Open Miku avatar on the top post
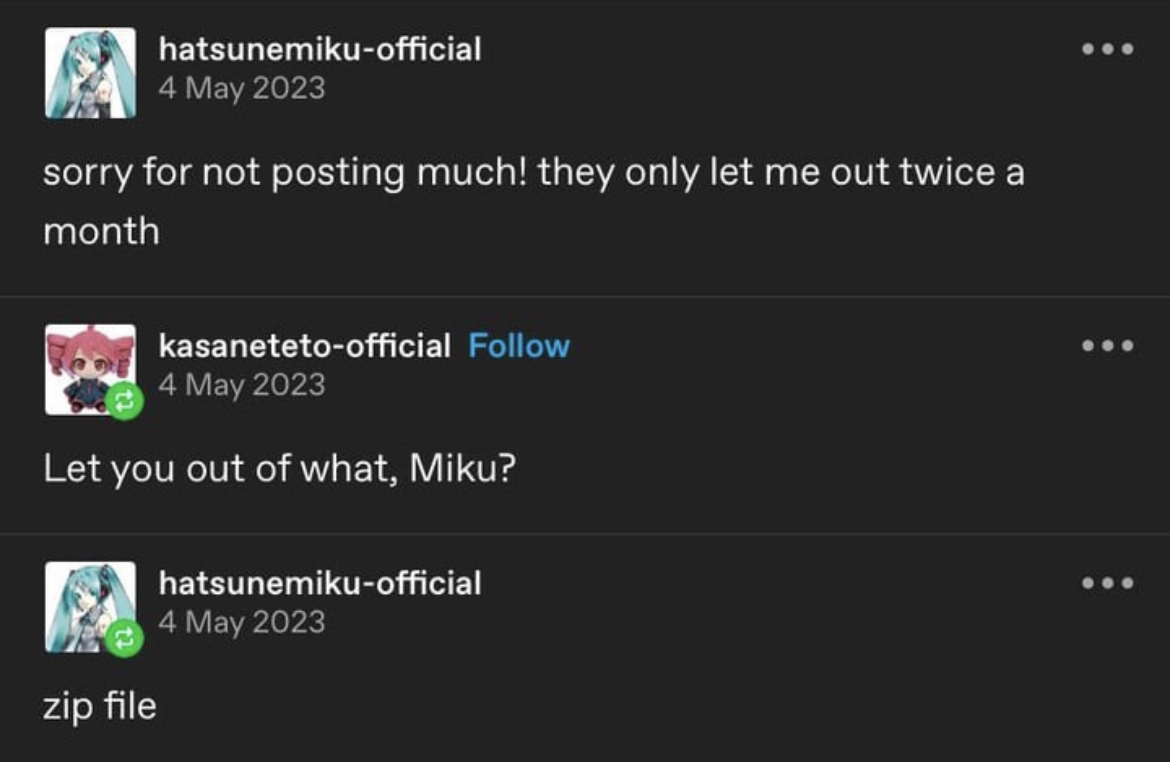Screen dimensions: 1170x762 90,73
